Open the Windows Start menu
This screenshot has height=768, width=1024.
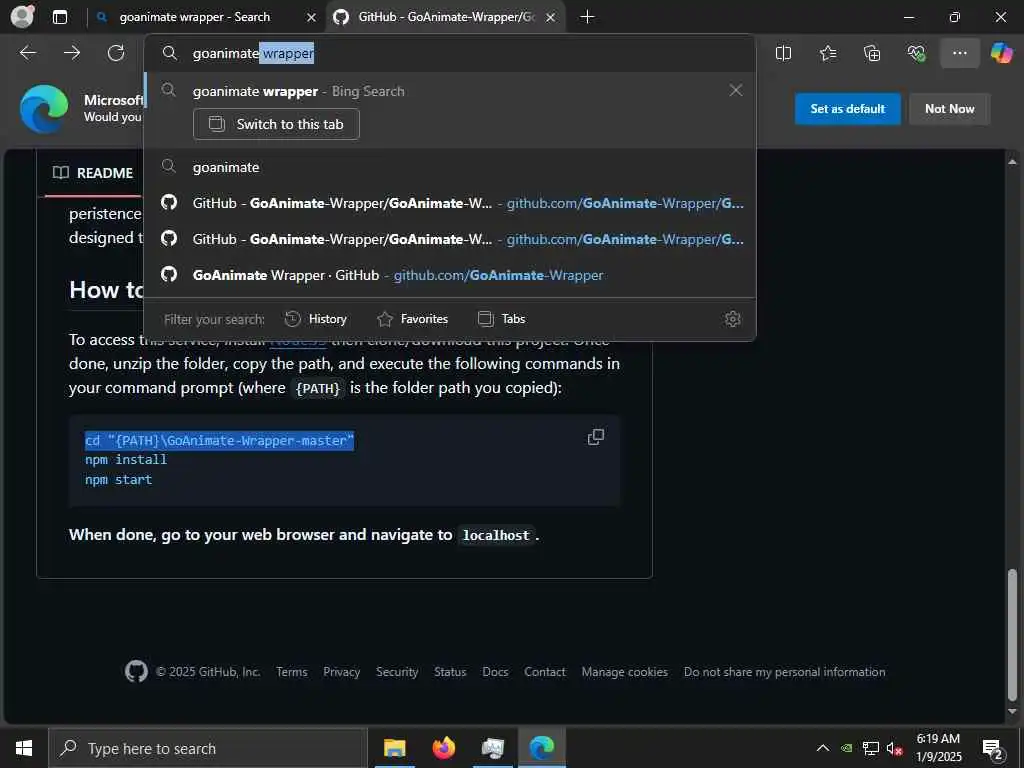pyautogui.click(x=24, y=748)
